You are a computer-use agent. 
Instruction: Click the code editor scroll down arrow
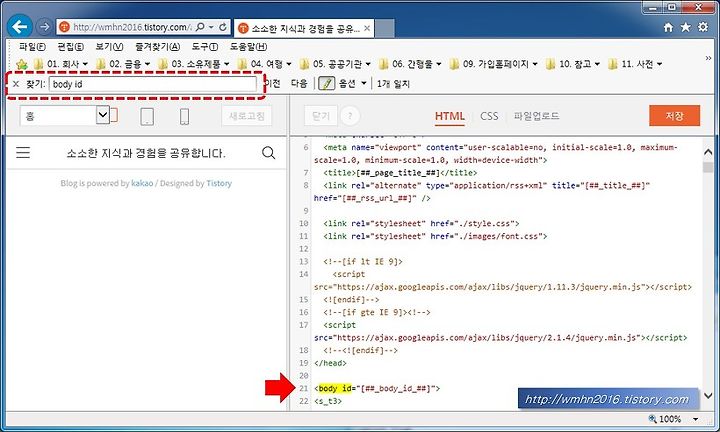coord(708,396)
